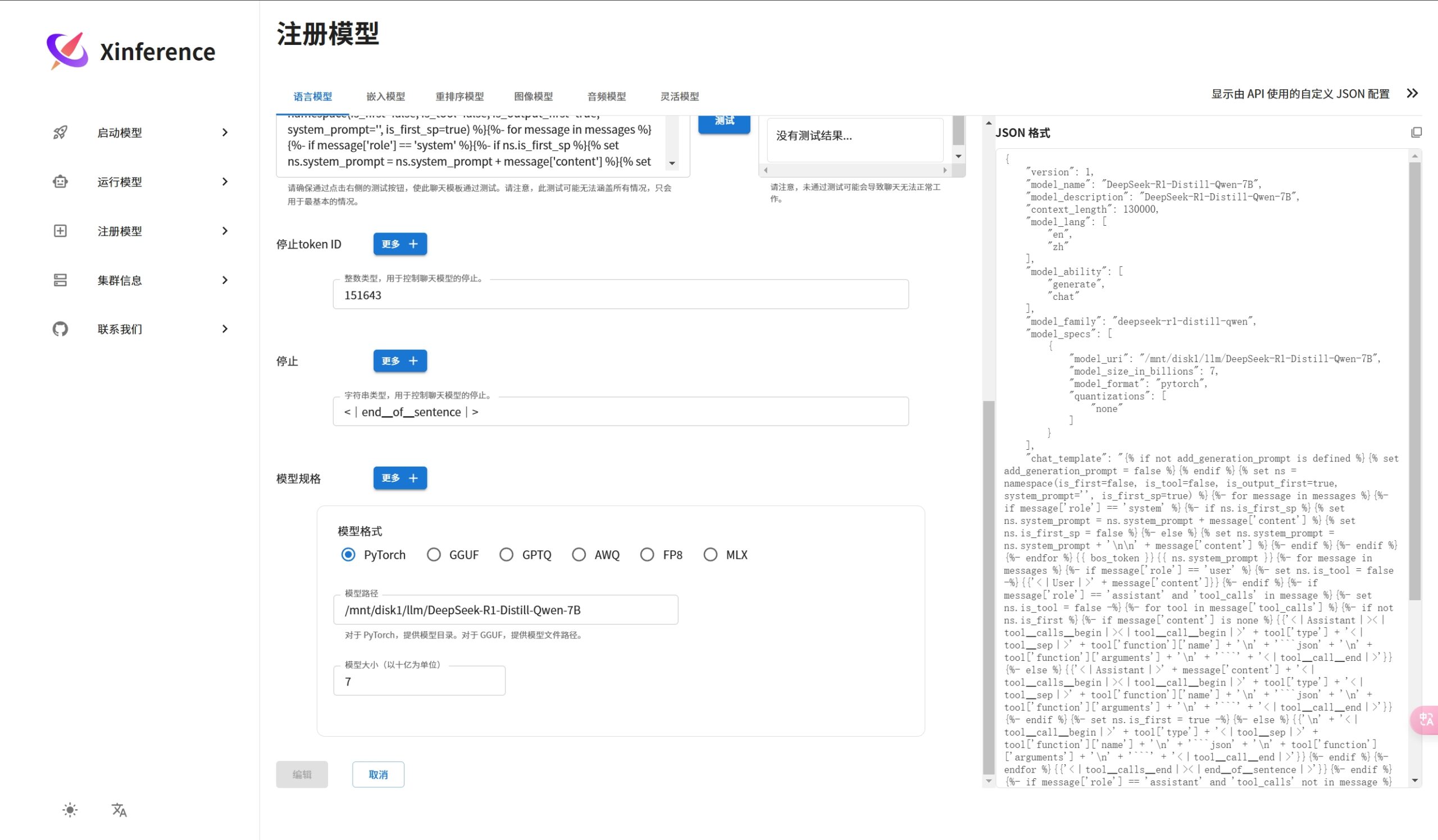Click the JSON 格式 heading
This screenshot has height=840, width=1438.
coord(1022,133)
